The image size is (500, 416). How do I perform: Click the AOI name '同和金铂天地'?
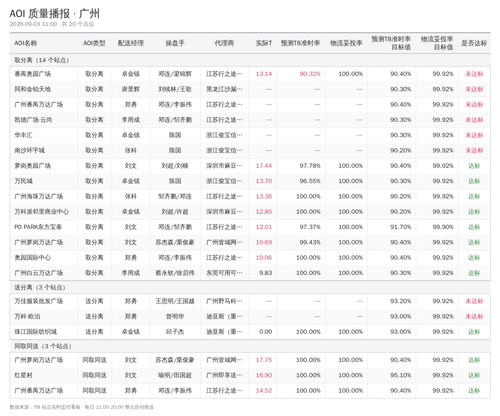point(32,89)
